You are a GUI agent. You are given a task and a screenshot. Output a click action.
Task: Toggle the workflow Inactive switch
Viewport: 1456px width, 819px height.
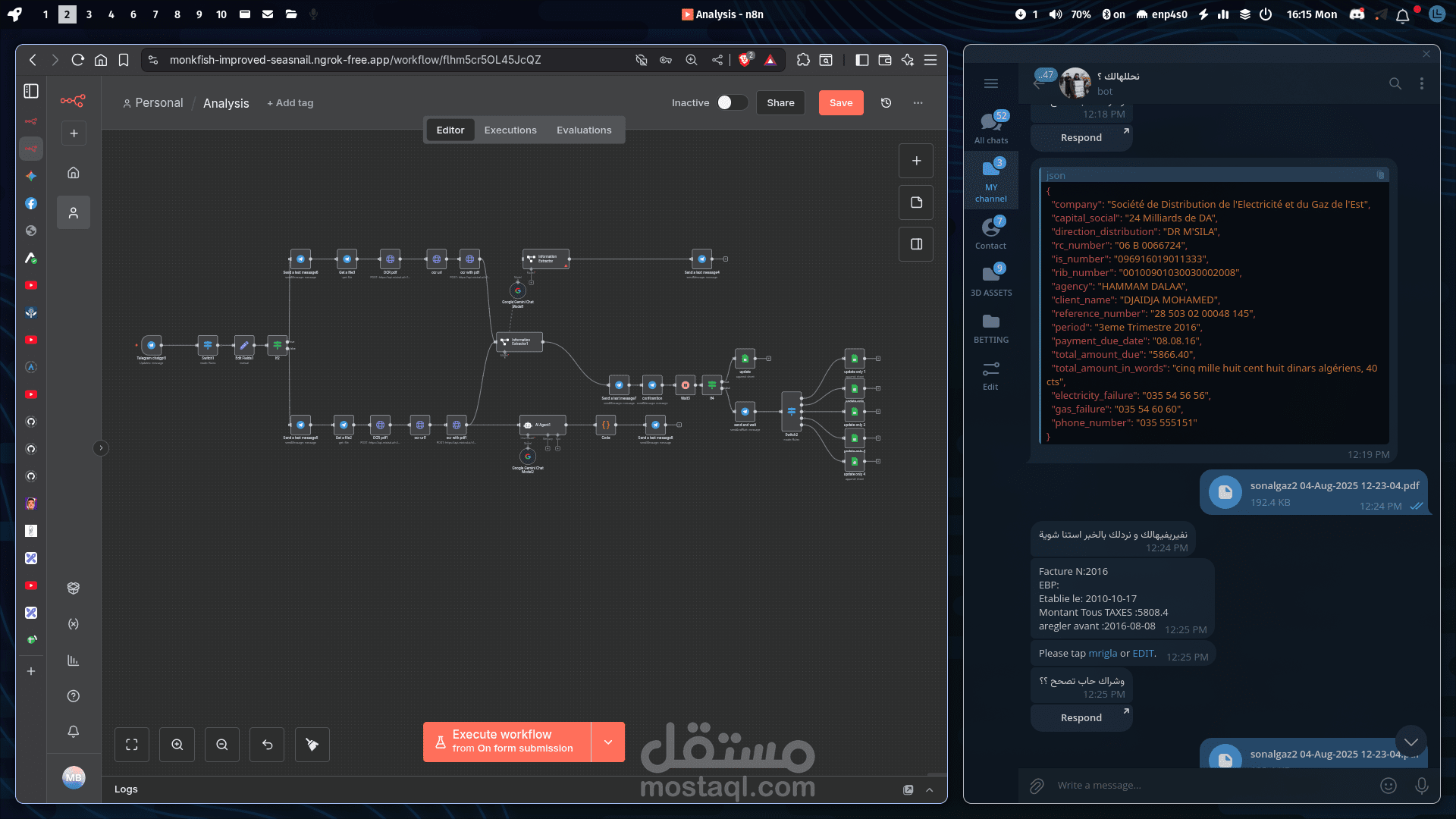coord(731,103)
